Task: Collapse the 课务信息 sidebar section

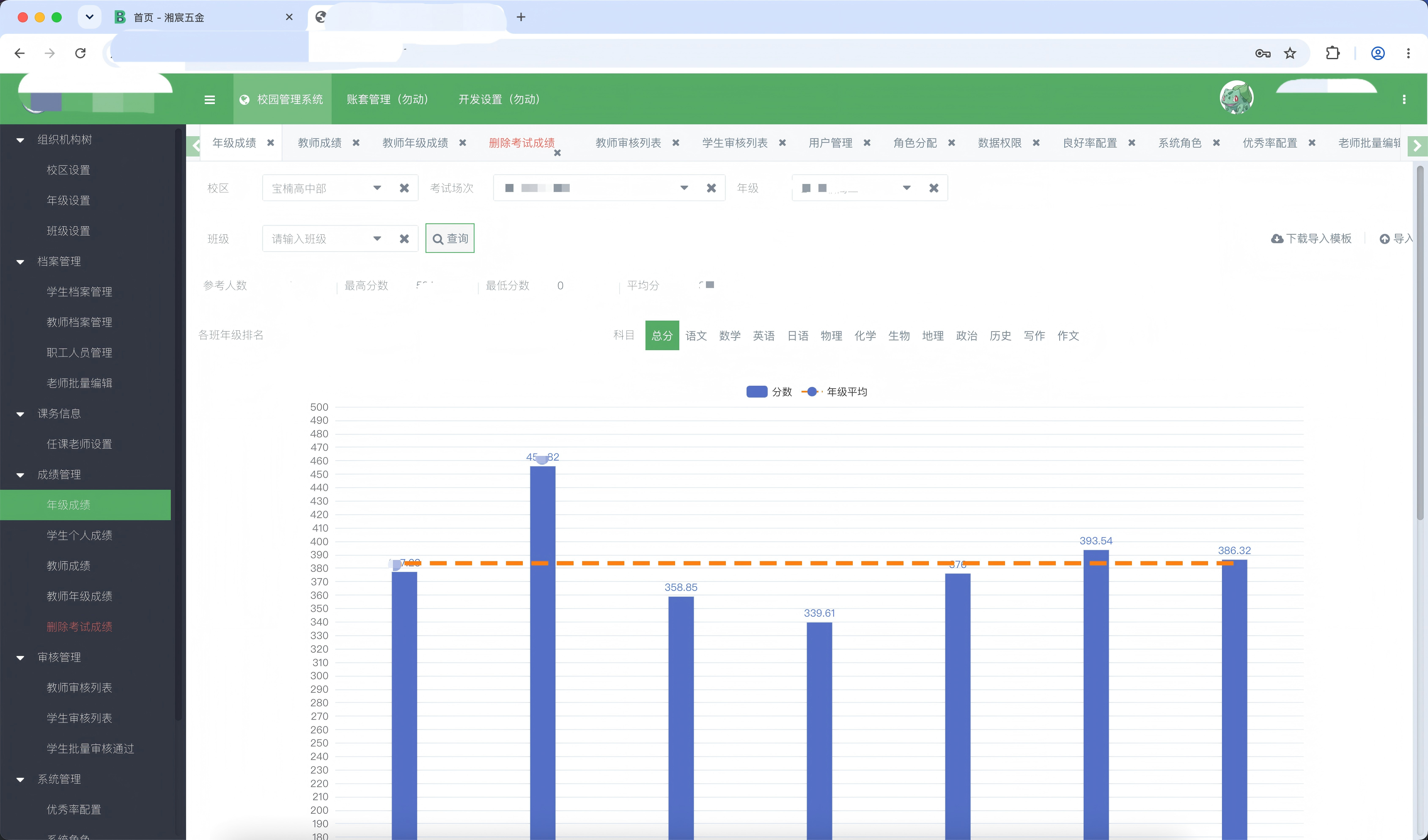Action: [20, 414]
